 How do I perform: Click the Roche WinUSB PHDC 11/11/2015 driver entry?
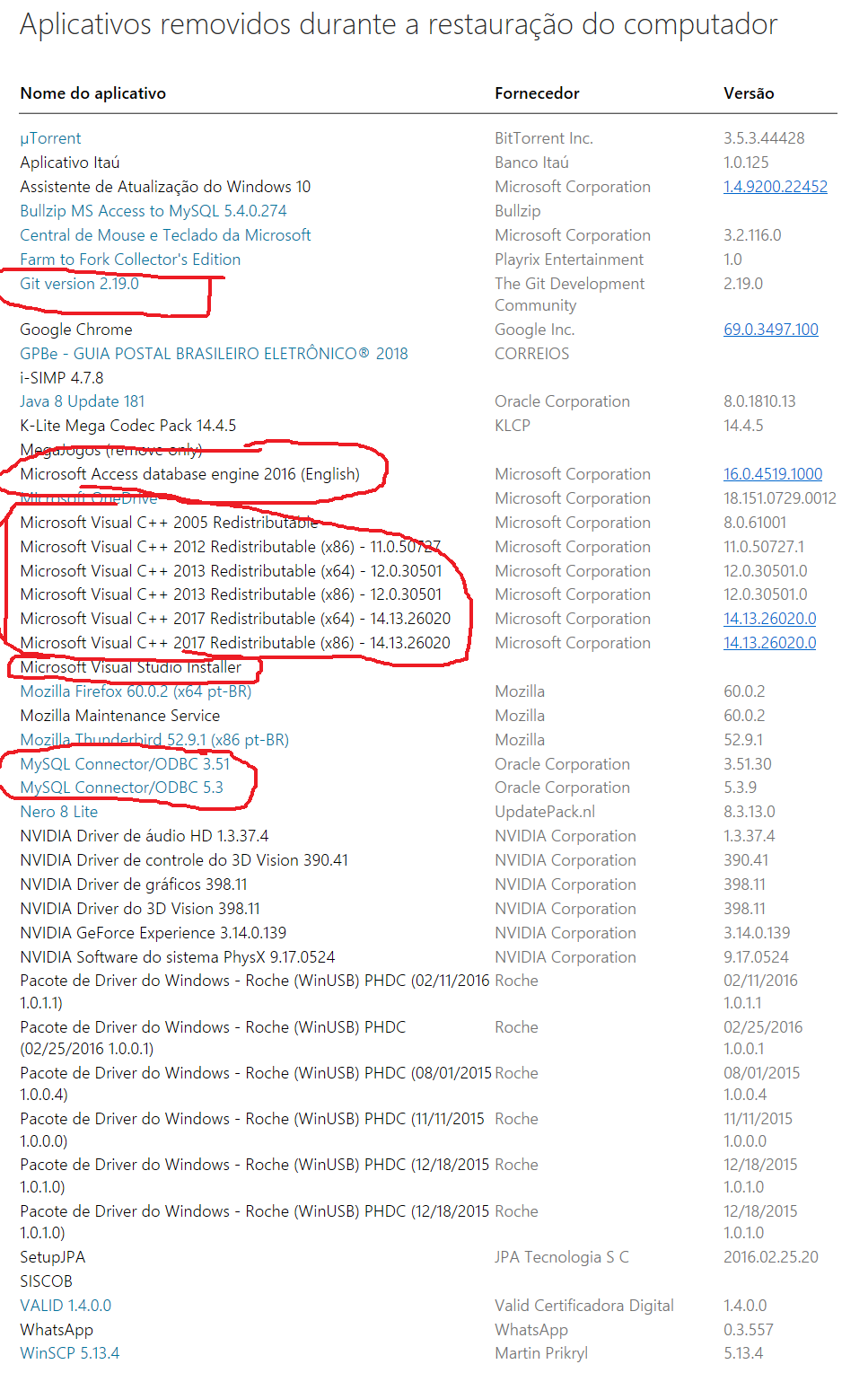pyautogui.click(x=252, y=1130)
